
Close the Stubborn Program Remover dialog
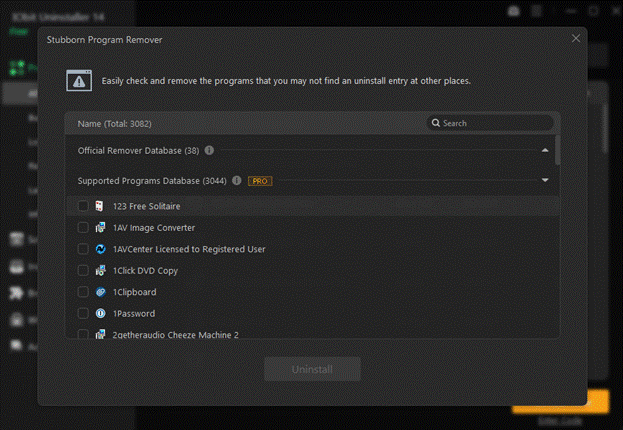pyautogui.click(x=576, y=39)
